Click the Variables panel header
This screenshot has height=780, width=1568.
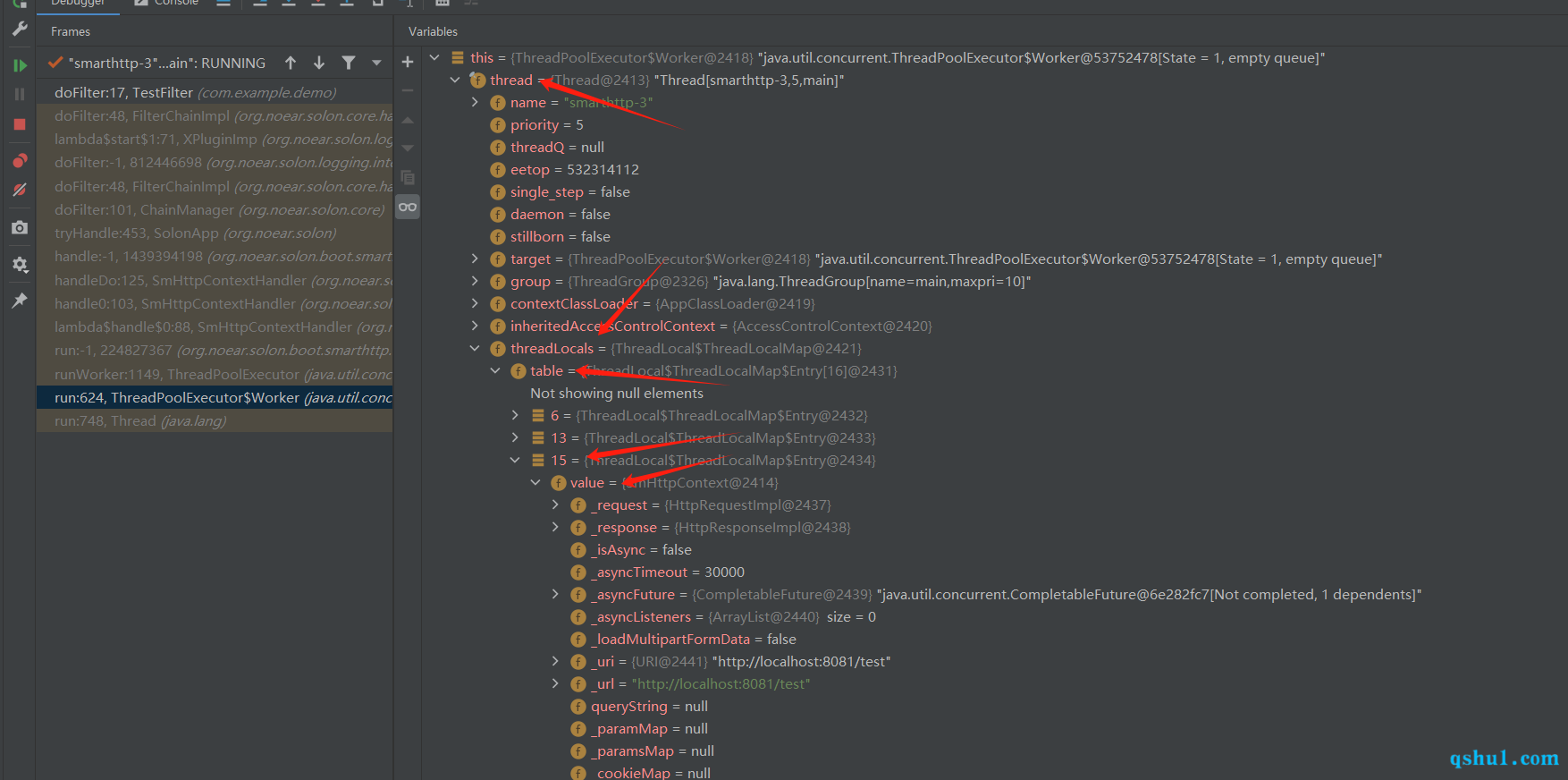point(433,31)
